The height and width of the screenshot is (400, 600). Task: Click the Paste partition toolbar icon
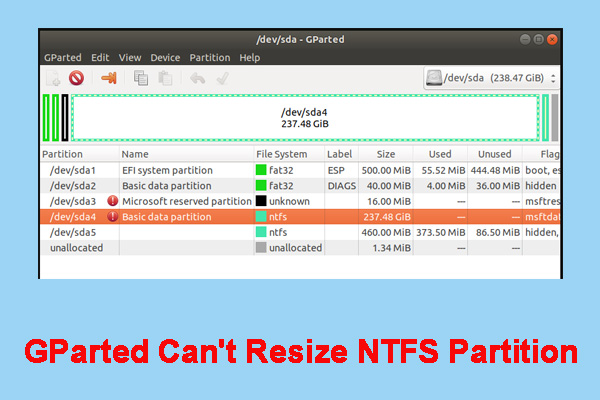tap(165, 78)
